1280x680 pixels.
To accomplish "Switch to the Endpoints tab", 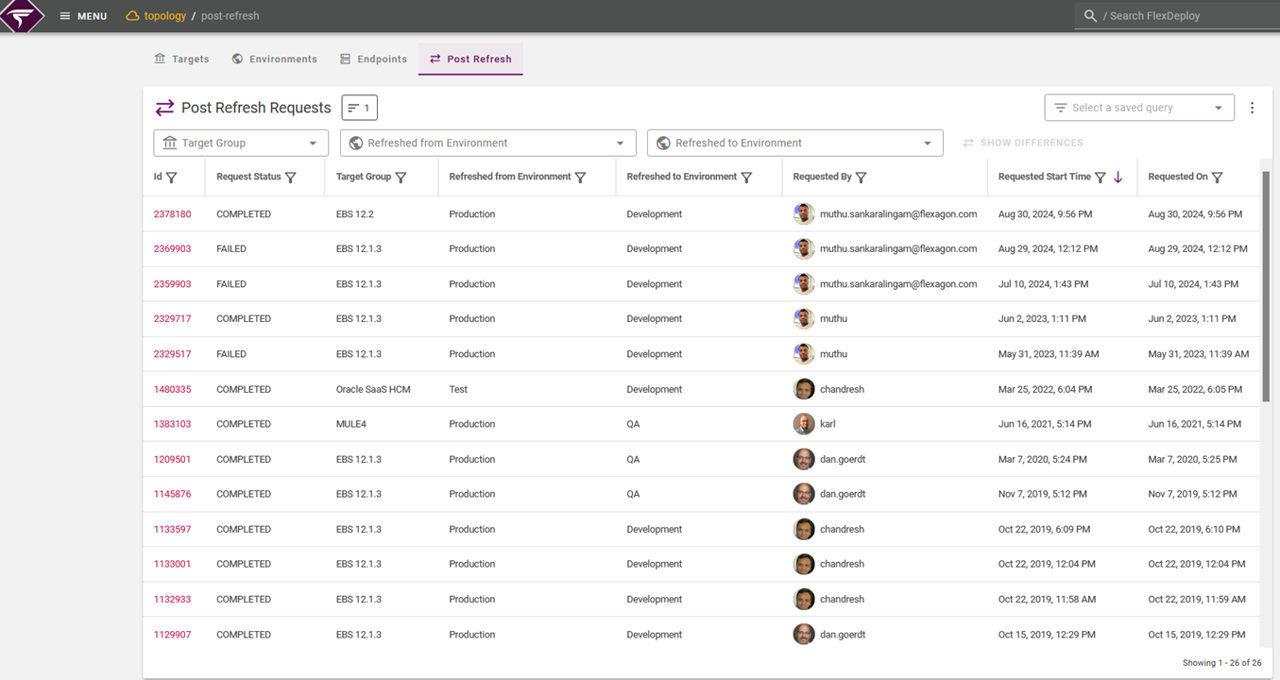I will [x=373, y=59].
